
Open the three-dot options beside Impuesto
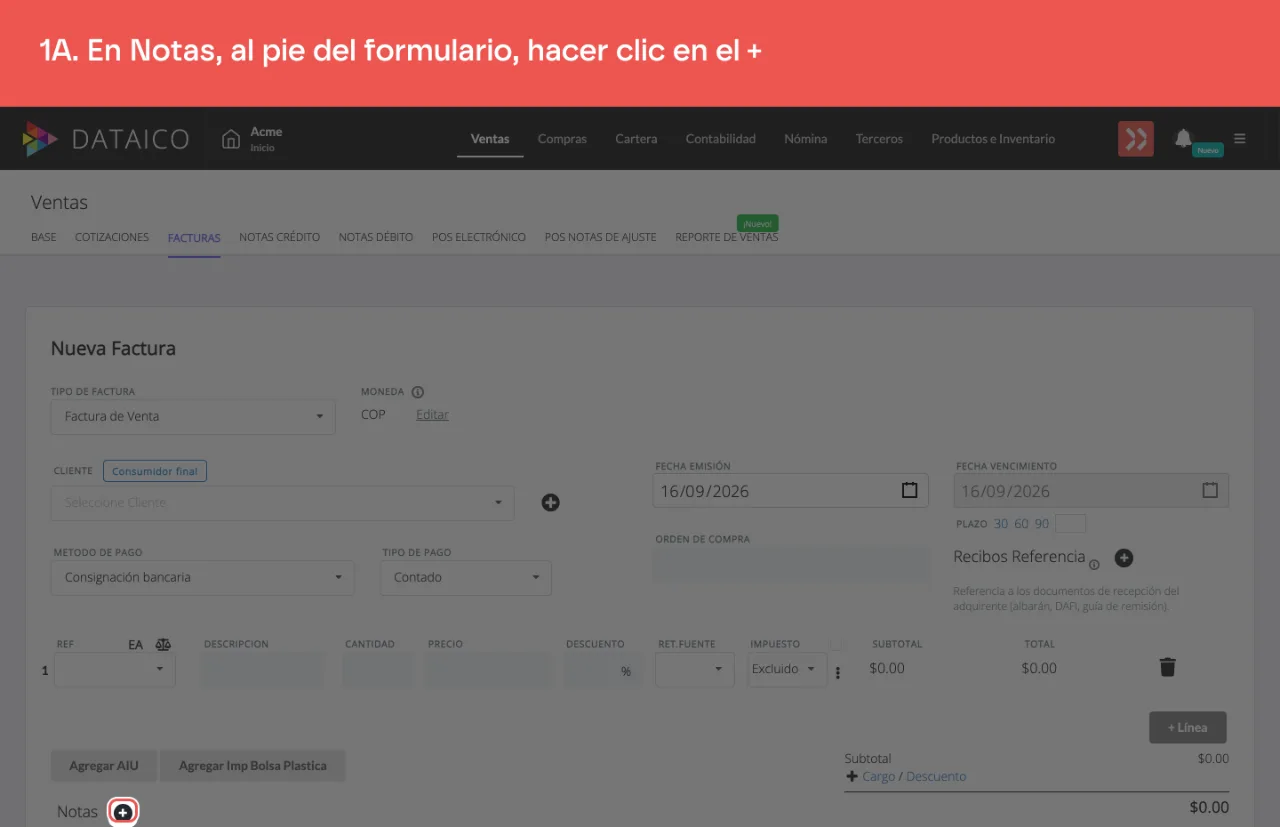pyautogui.click(x=838, y=672)
